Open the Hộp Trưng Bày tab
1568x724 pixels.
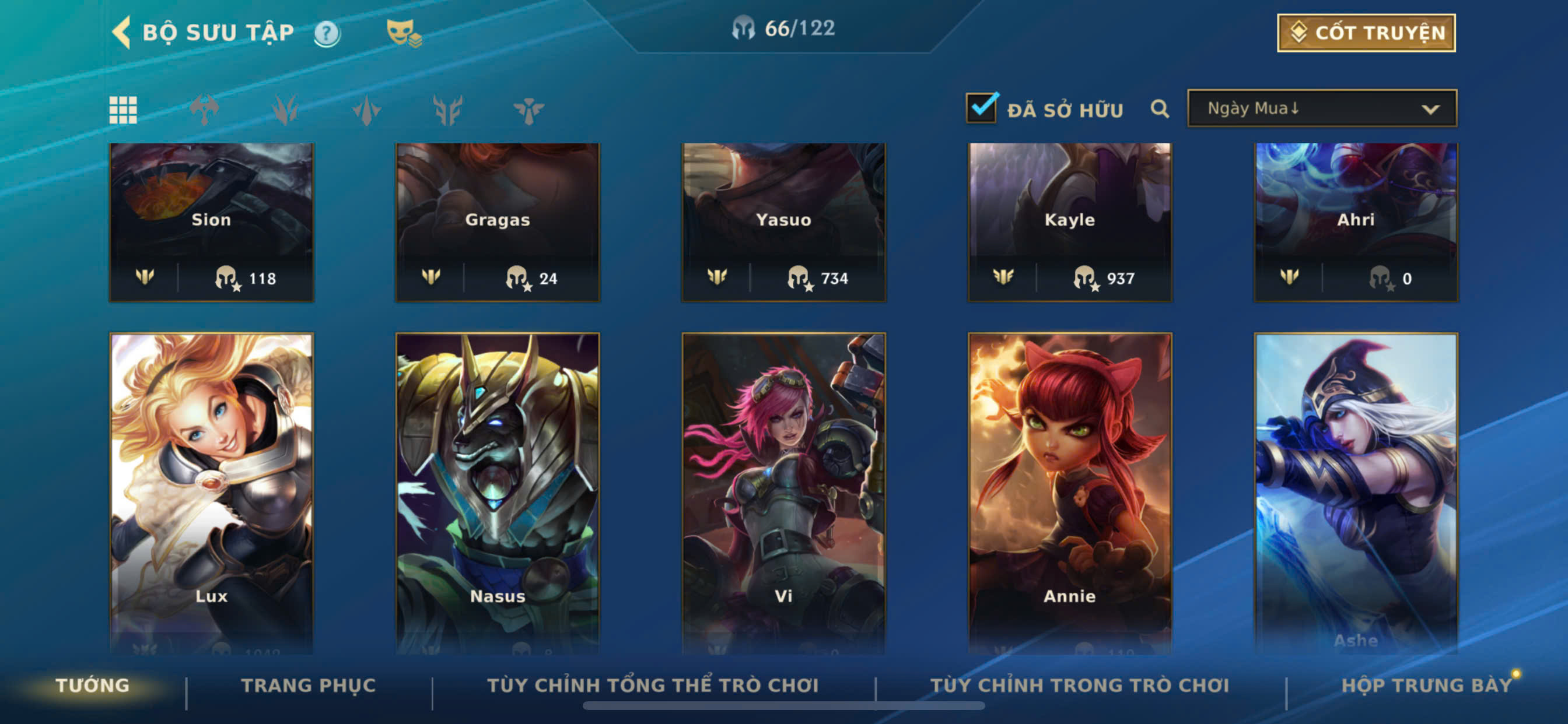coord(1427,685)
